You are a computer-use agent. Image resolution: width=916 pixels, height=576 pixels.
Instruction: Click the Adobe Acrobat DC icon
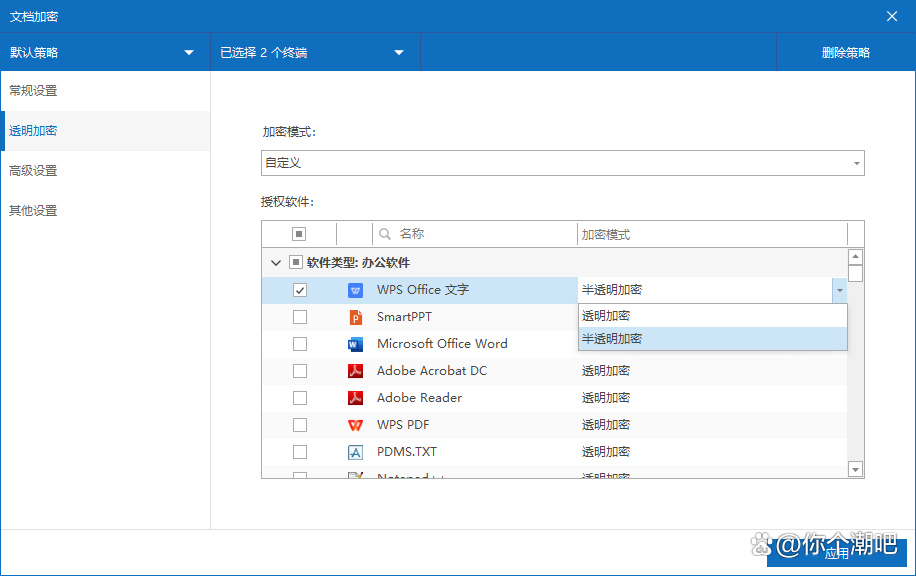(x=355, y=371)
